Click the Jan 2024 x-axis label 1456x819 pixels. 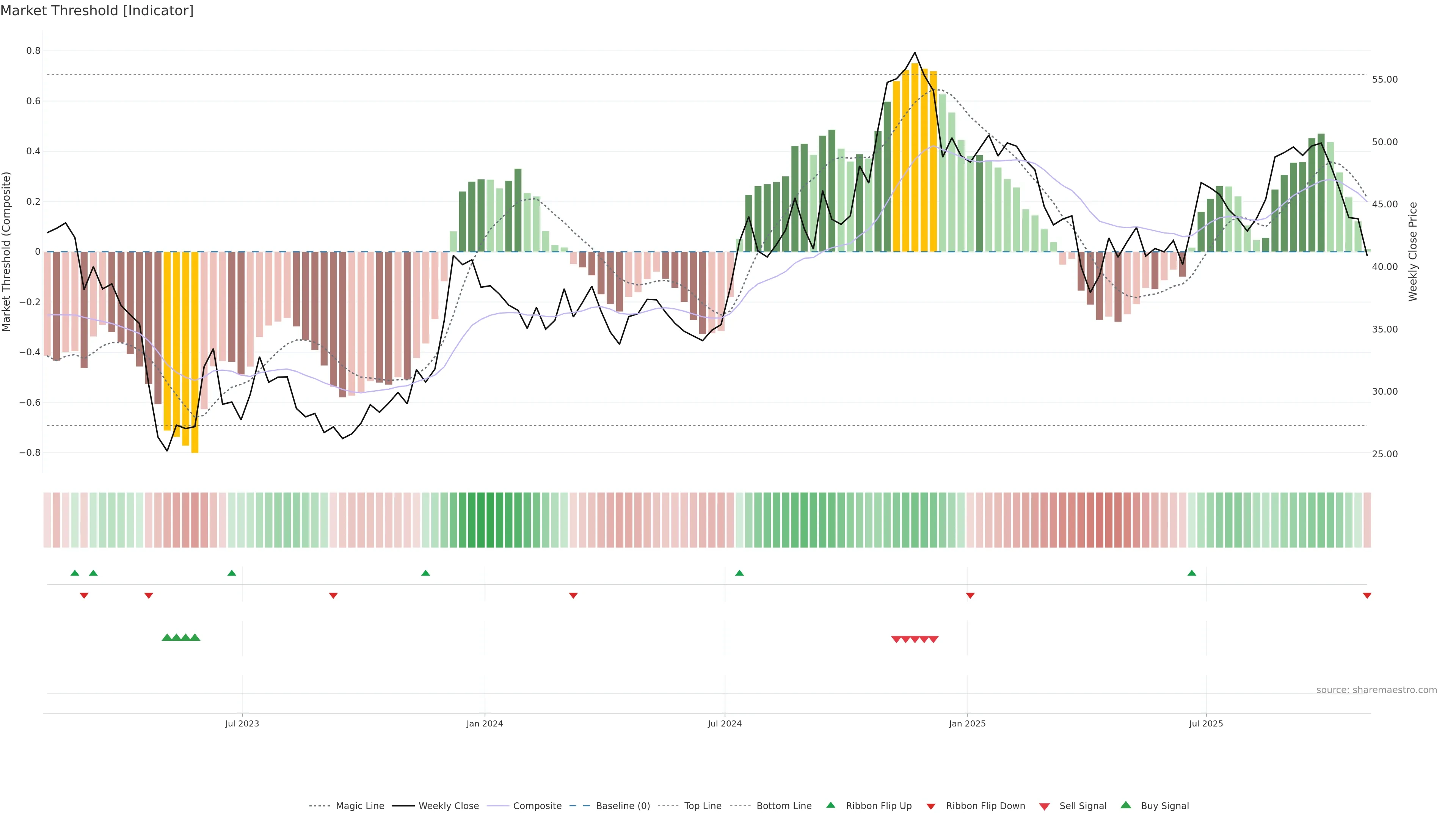click(x=485, y=723)
